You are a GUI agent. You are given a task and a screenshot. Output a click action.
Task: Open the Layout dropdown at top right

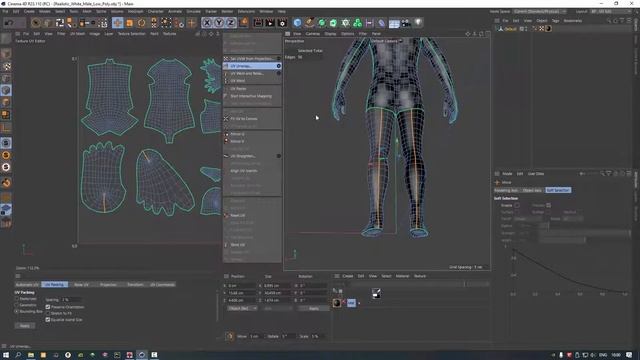pyautogui.click(x=611, y=11)
